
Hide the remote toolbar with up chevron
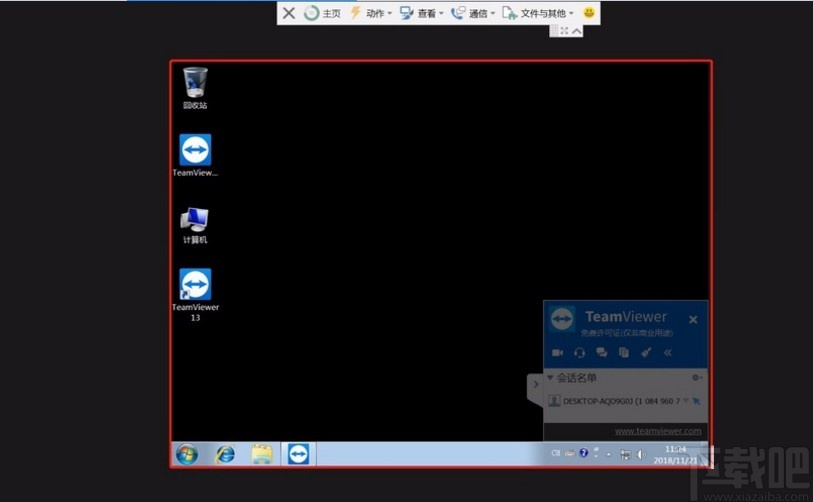coord(577,31)
